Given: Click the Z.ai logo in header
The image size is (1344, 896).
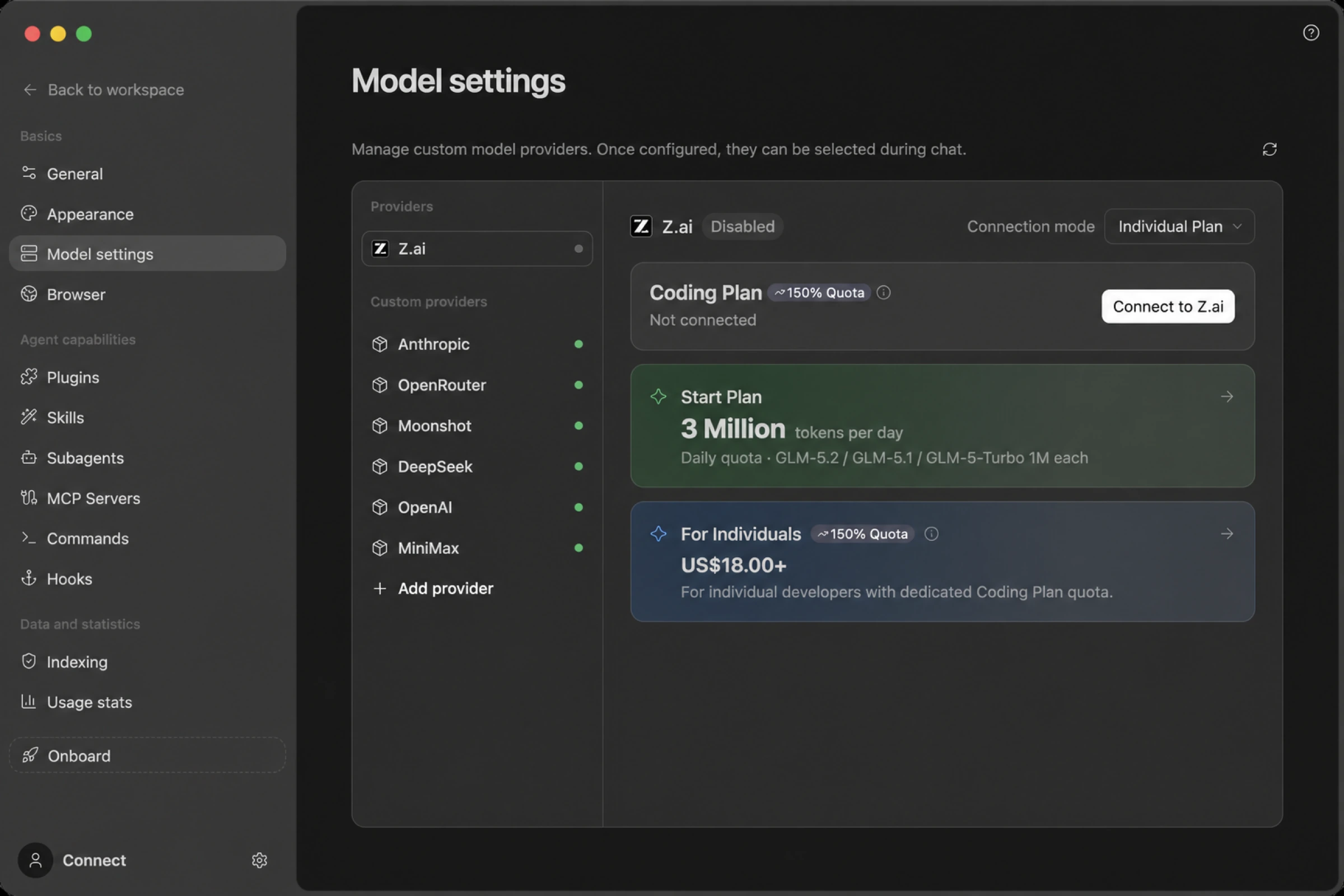Looking at the screenshot, I should 641,226.
